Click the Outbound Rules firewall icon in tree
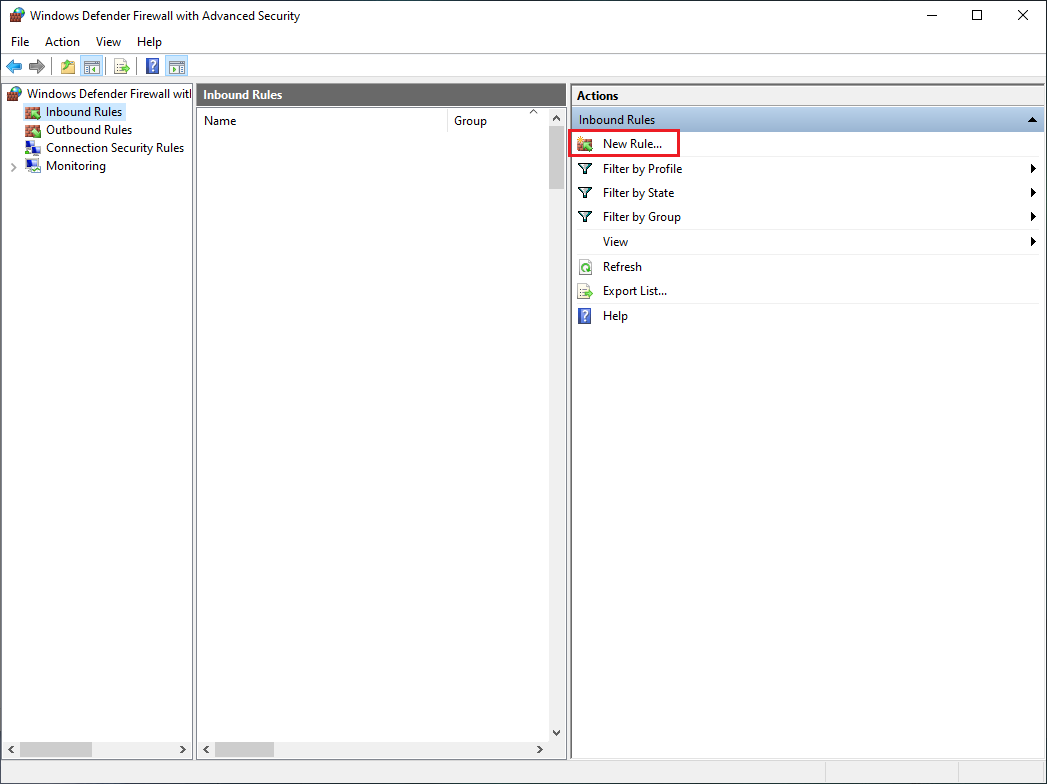 point(33,130)
